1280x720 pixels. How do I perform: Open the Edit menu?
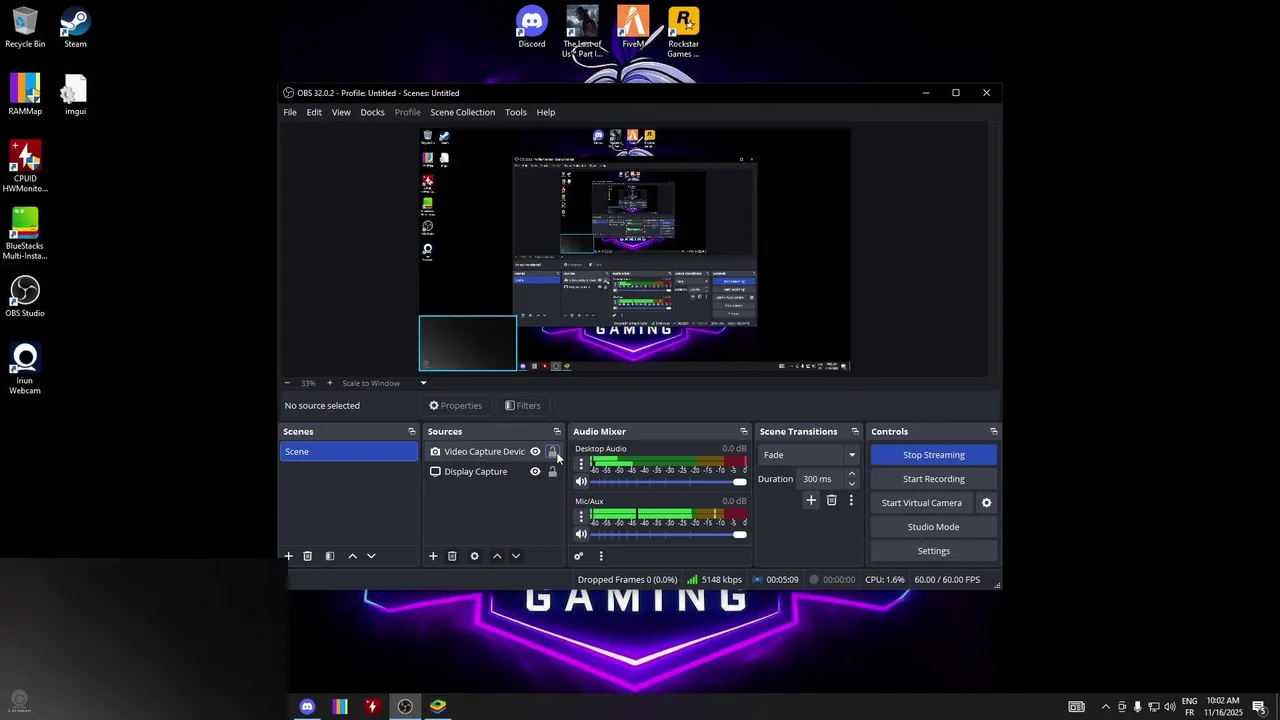click(x=314, y=112)
